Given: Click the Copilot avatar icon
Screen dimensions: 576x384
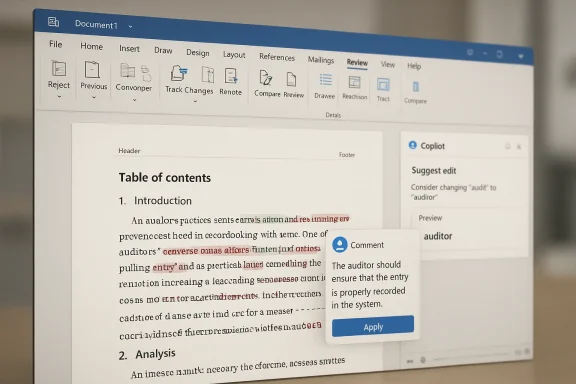Looking at the screenshot, I should pyautogui.click(x=413, y=145).
